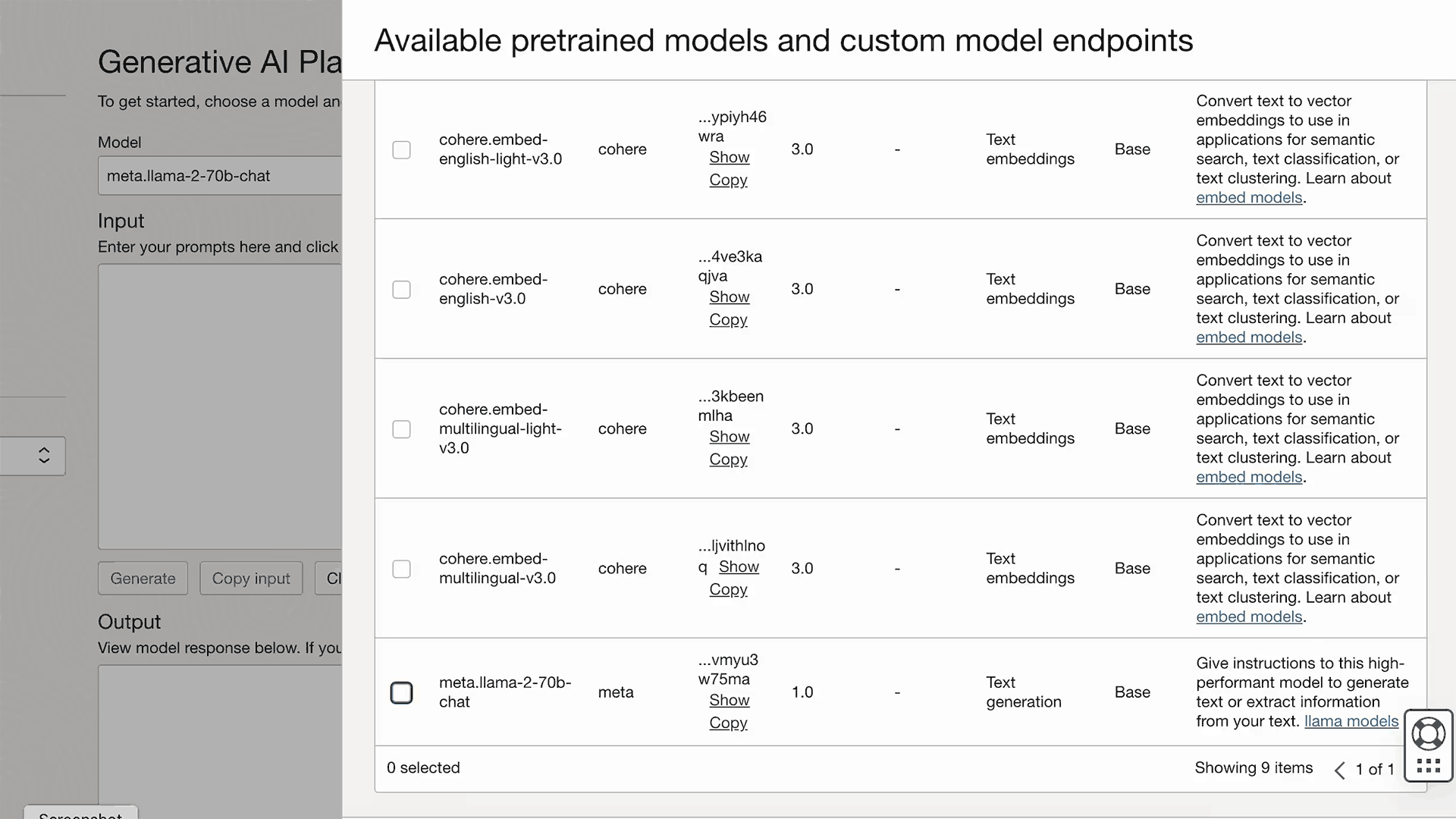1456x819 pixels.
Task: Click Show link for meta.llama-2-70b-chat
Action: coord(729,700)
